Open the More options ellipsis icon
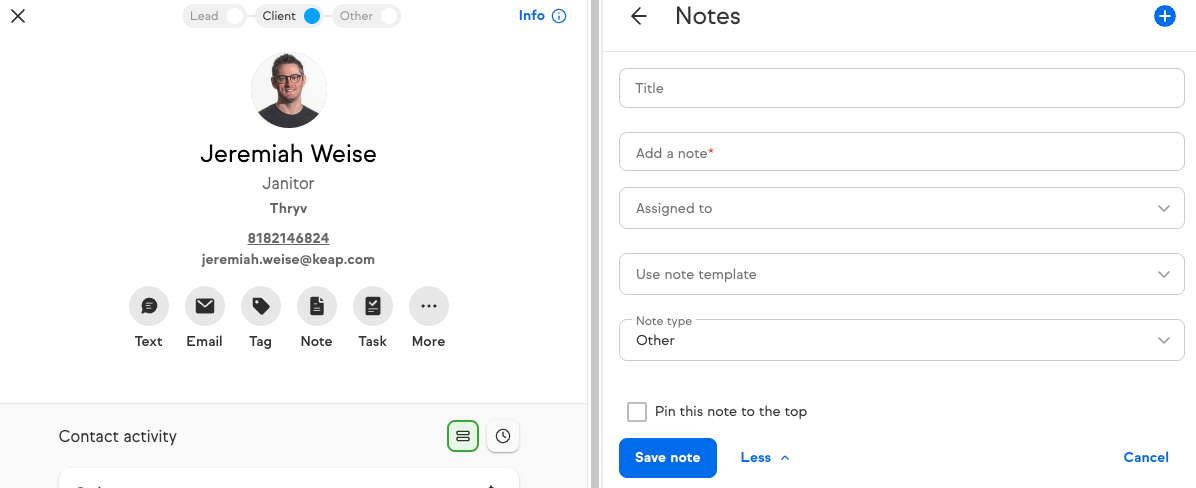The width and height of the screenshot is (1196, 488). click(429, 307)
